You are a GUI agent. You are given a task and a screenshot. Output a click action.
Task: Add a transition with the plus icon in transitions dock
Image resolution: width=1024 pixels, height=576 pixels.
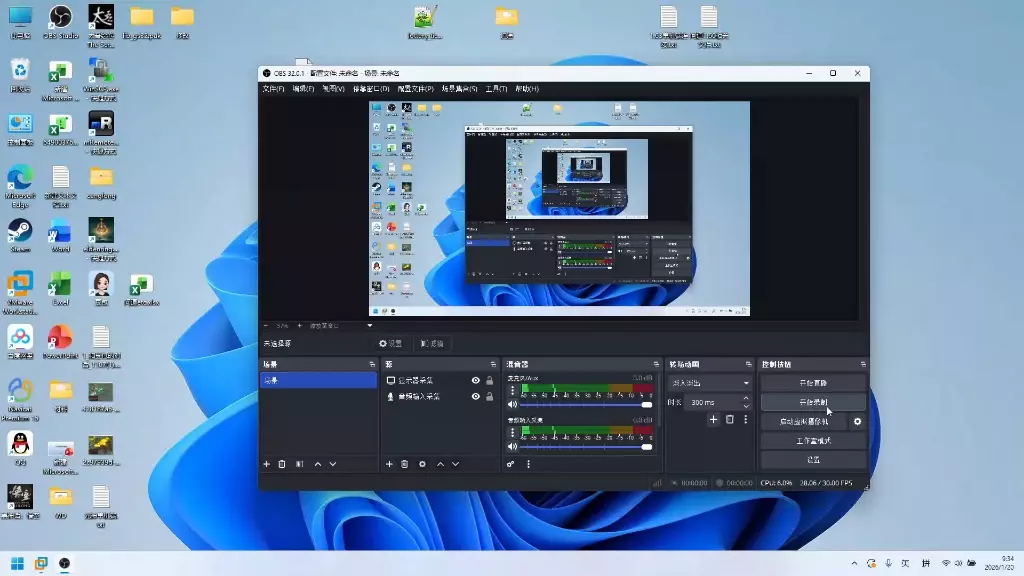[713, 419]
